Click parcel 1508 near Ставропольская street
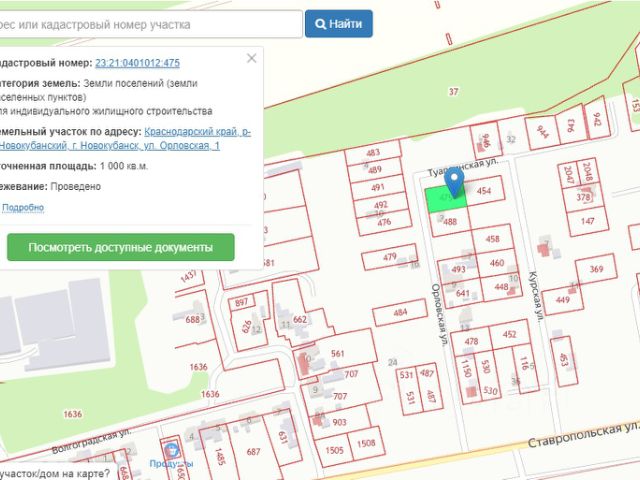 click(x=366, y=444)
